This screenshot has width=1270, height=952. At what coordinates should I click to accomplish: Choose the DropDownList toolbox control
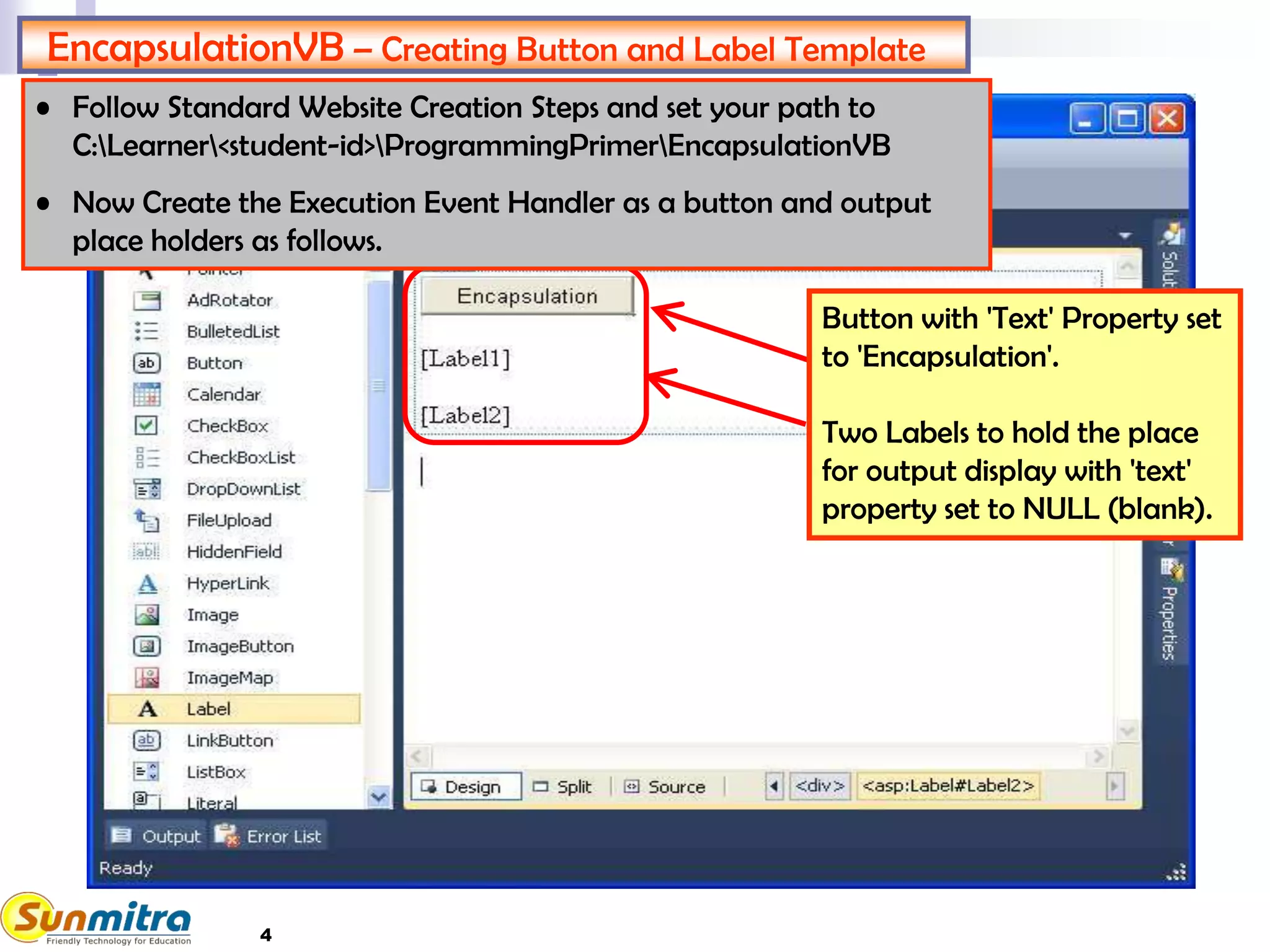(243, 489)
